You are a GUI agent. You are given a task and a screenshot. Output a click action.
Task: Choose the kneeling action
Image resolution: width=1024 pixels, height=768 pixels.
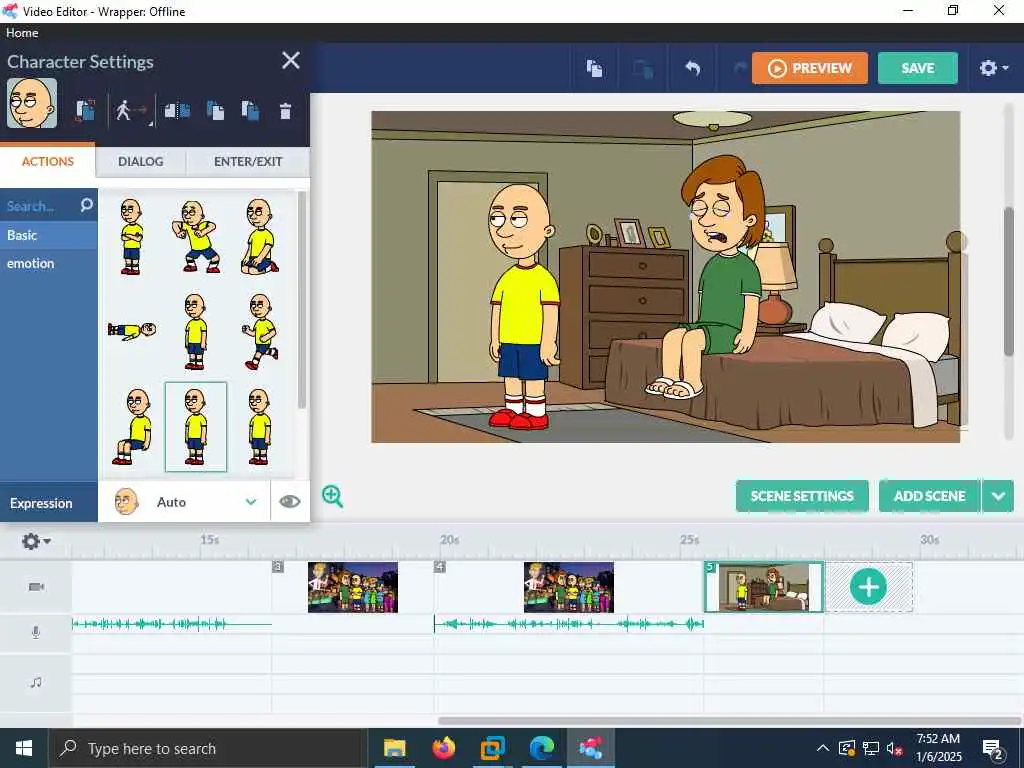[x=260, y=236]
